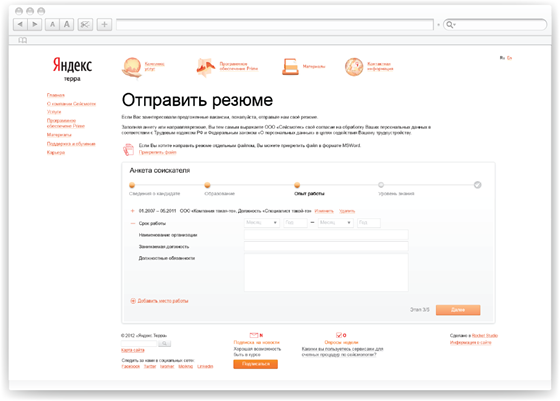Open Карьера in the left sidebar
560x401 pixels.
pos(56,152)
